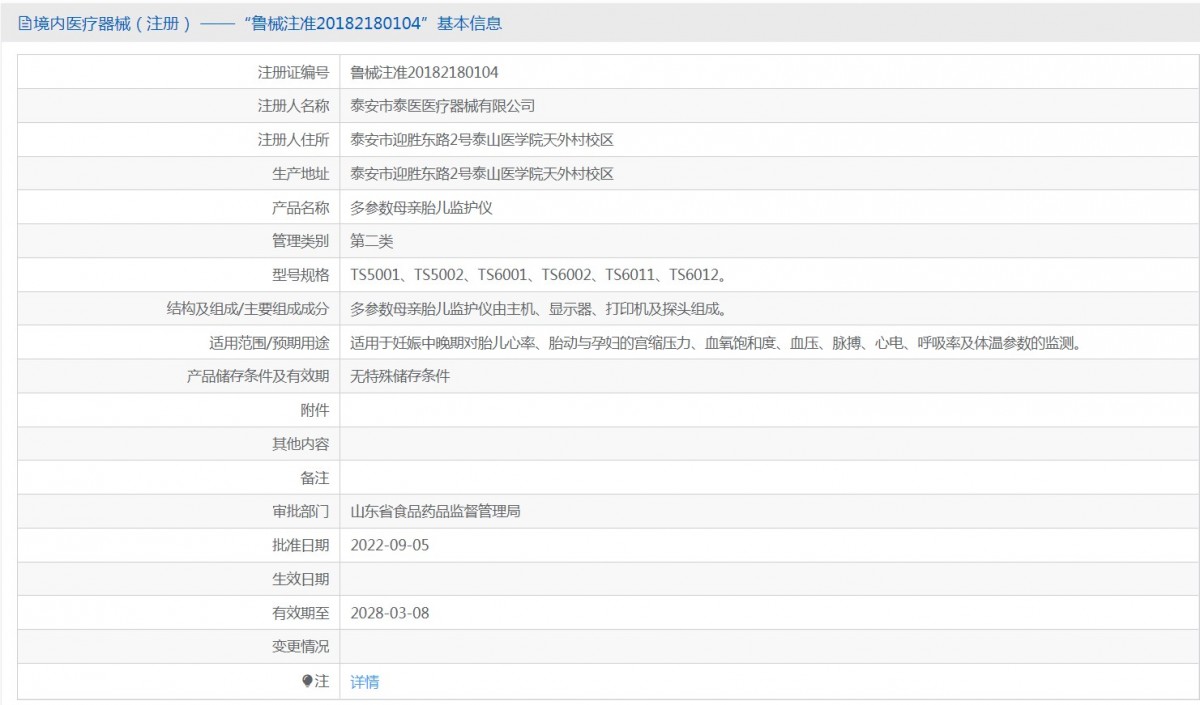1200x705 pixels.
Task: Click the document icon before 境内医疗器械 title
Action: (x=25, y=23)
